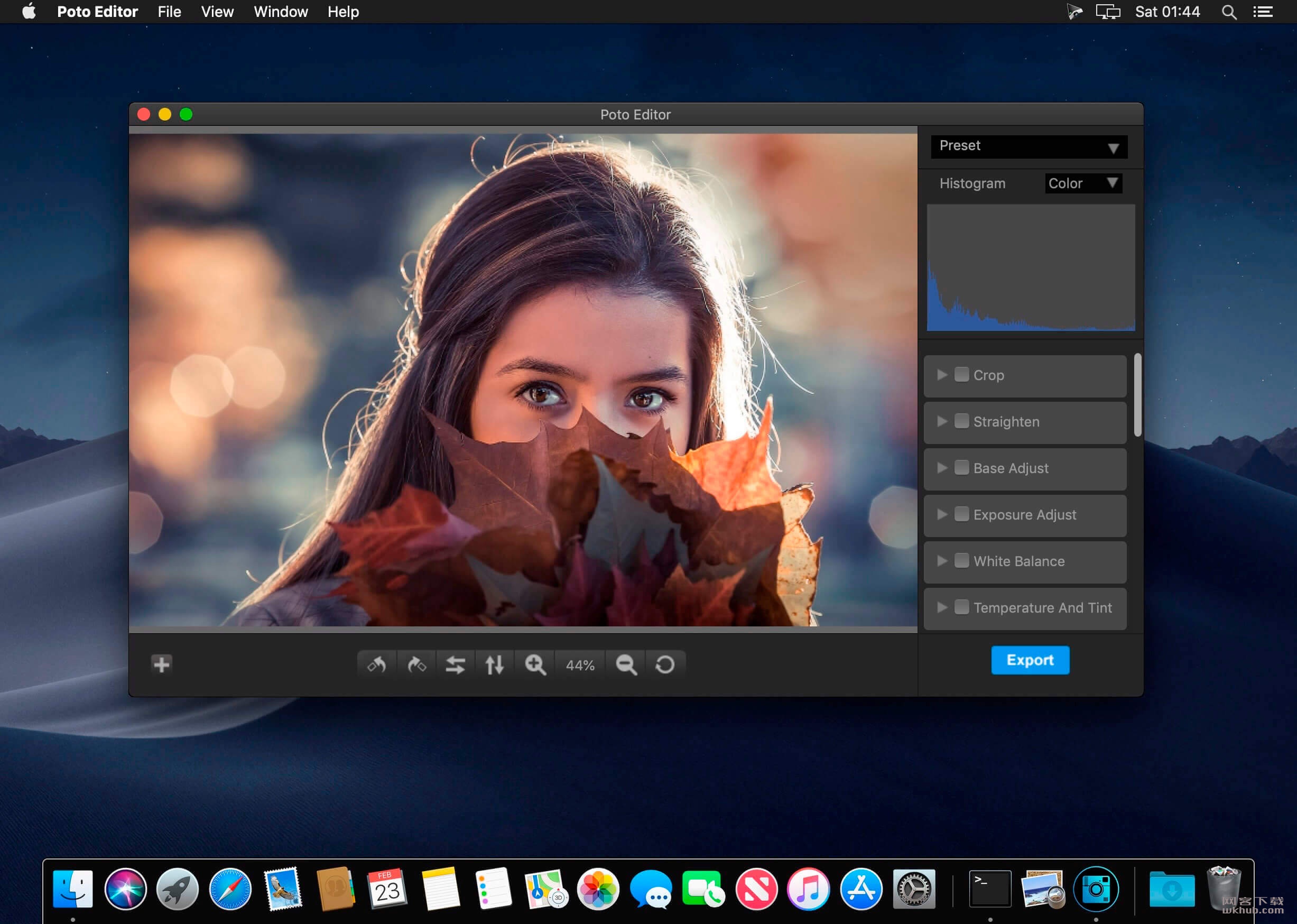Open Terminal from the Dock
This screenshot has height=924, width=1297.
990,889
